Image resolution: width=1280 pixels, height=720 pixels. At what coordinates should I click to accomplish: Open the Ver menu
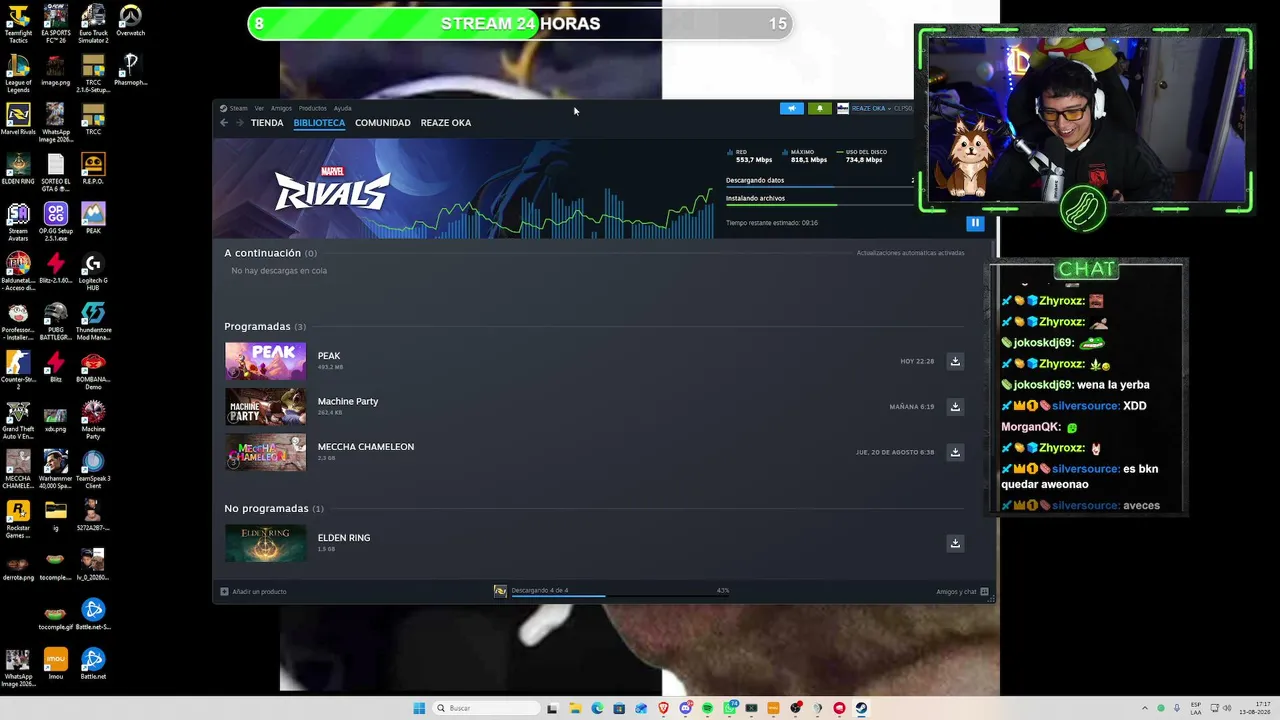[x=259, y=108]
